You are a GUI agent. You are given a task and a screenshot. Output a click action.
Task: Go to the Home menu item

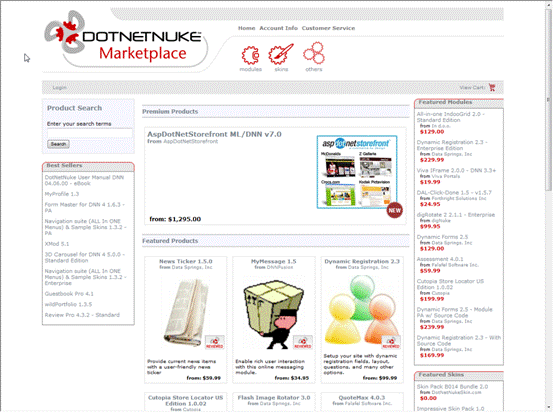point(247,28)
